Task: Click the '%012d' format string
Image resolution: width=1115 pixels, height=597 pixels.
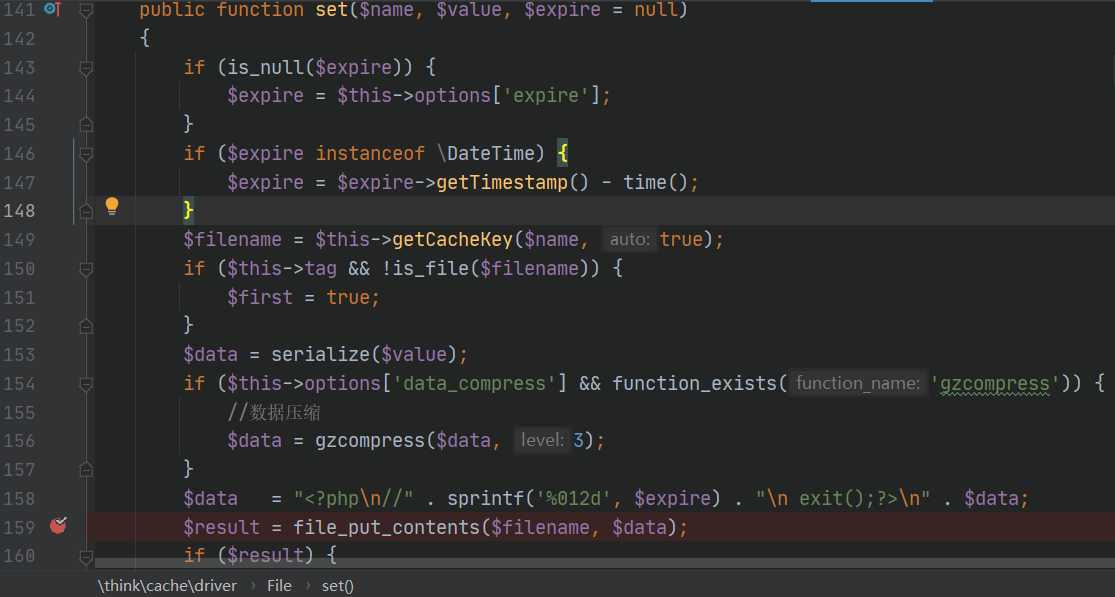Action: 573,498
